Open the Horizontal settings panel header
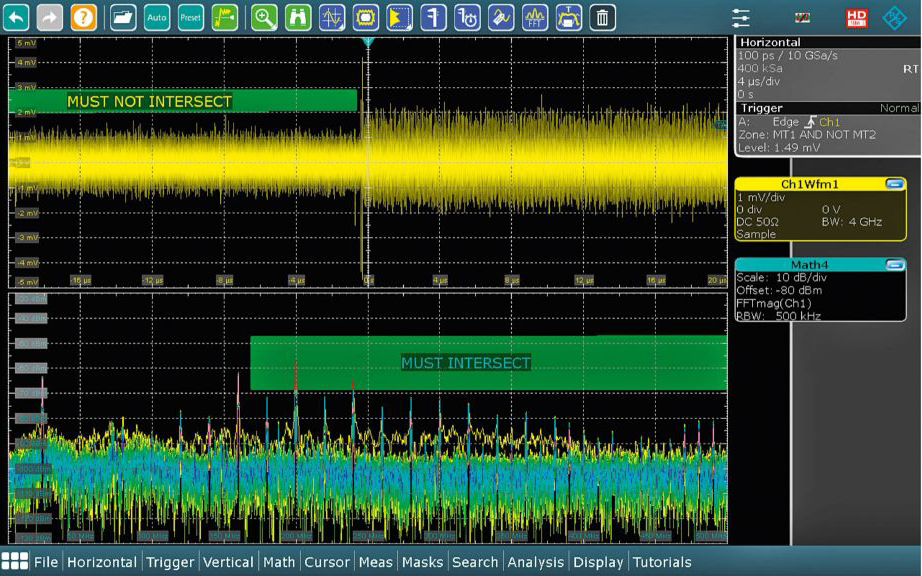Image resolution: width=922 pixels, height=576 pixels. (x=770, y=42)
